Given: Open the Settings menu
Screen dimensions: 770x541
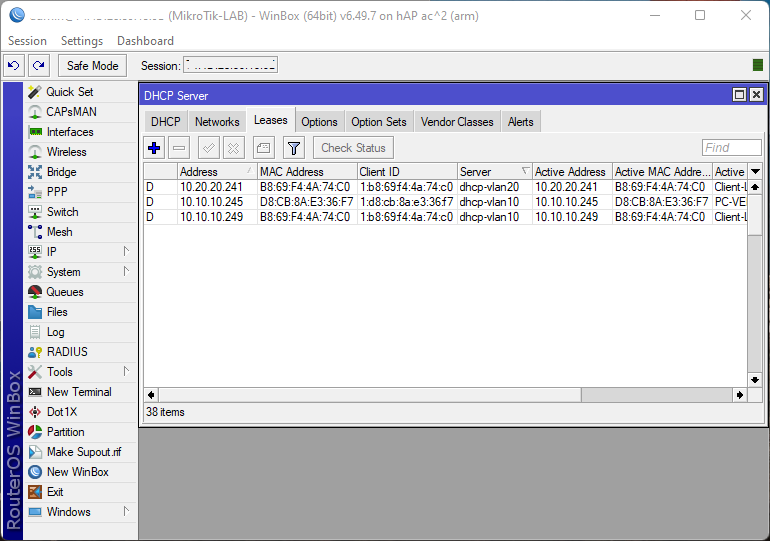Looking at the screenshot, I should [x=82, y=41].
